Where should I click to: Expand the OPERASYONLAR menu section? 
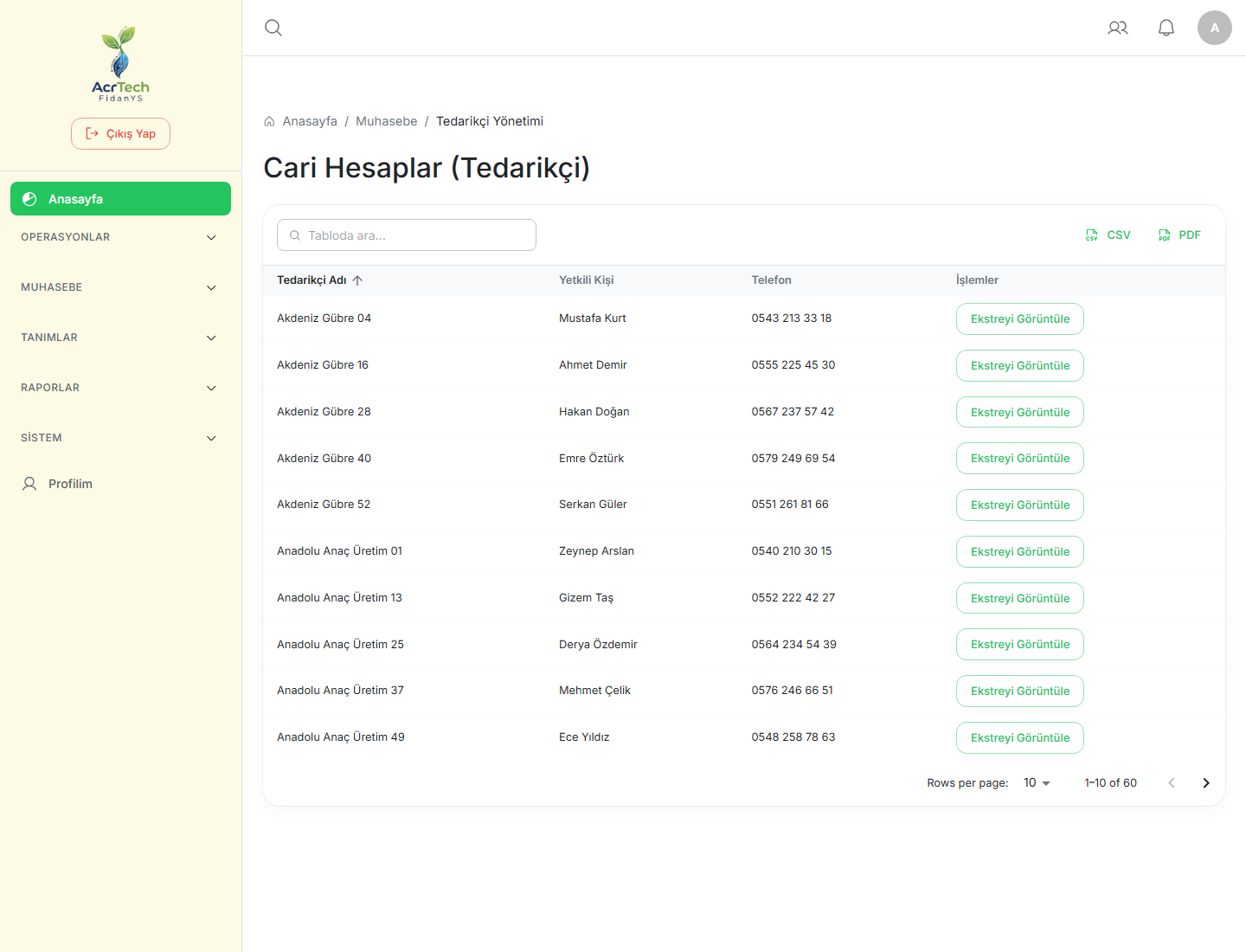120,237
